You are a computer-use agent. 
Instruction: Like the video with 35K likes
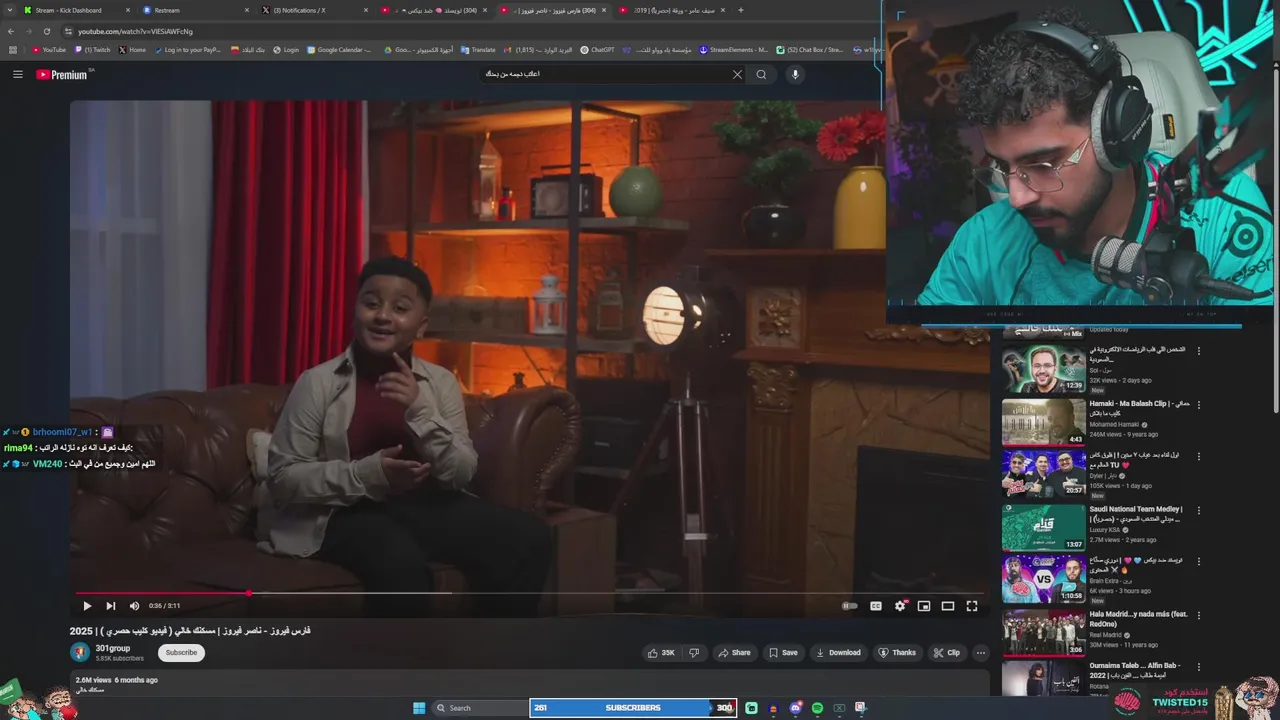click(x=660, y=653)
